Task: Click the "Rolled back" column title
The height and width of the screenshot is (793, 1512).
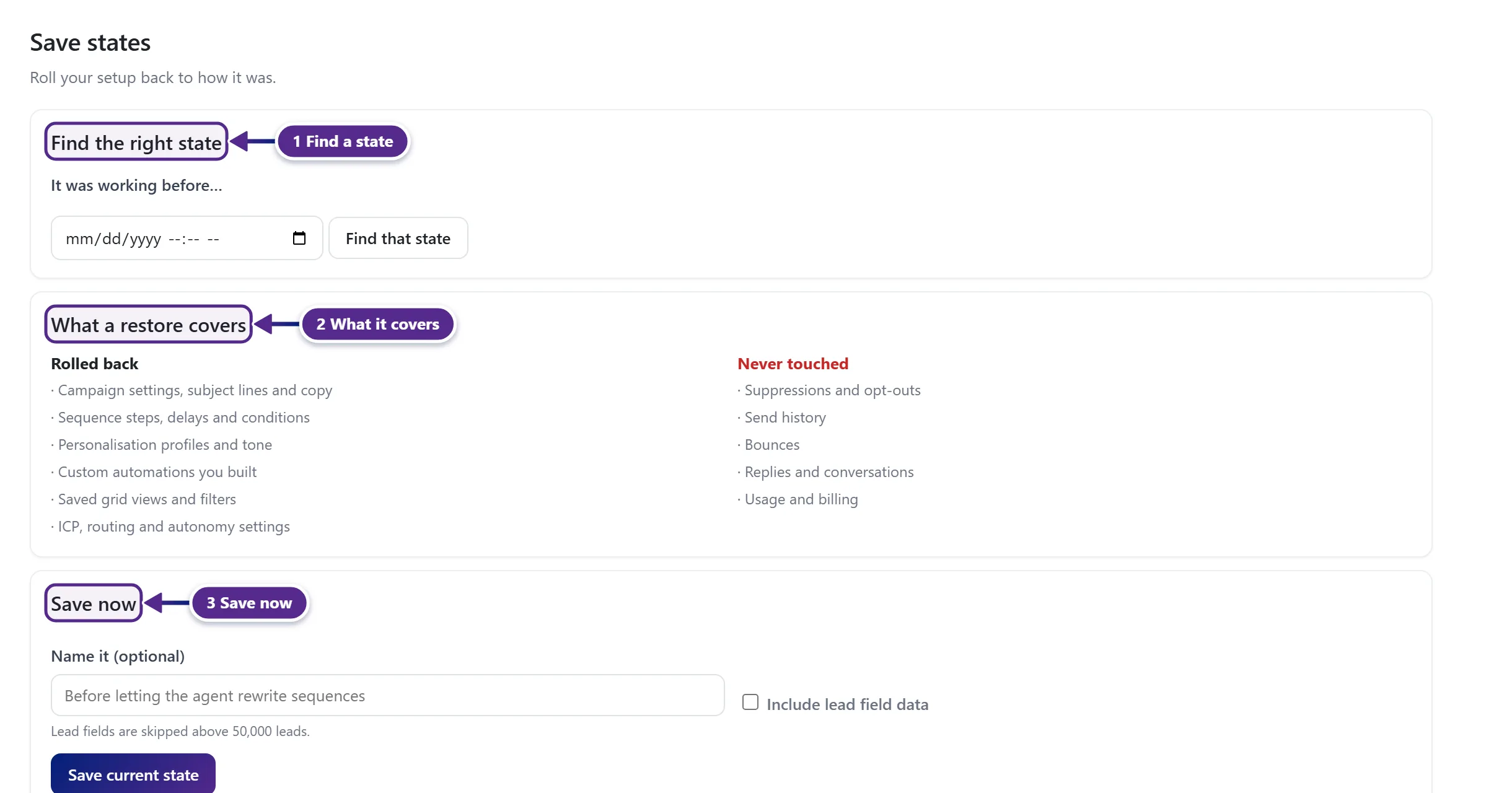Action: point(94,364)
